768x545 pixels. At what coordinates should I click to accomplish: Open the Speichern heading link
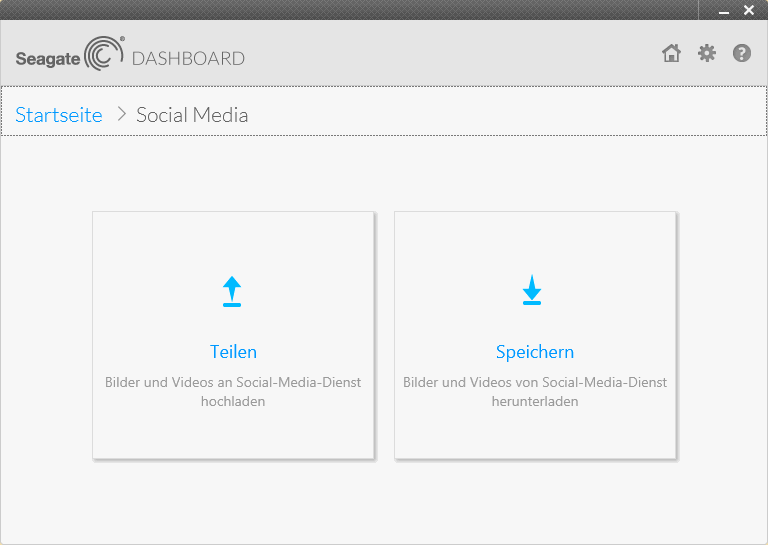[x=535, y=352]
